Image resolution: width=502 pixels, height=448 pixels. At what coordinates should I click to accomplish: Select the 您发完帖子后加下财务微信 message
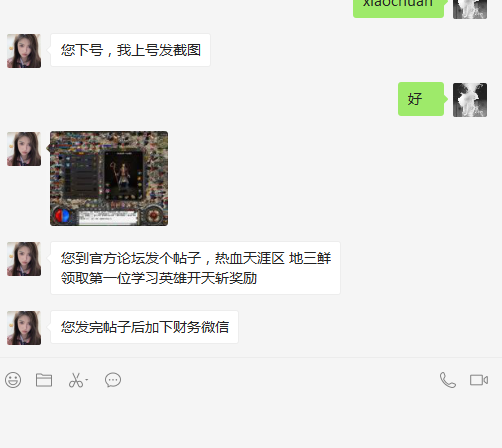144,327
